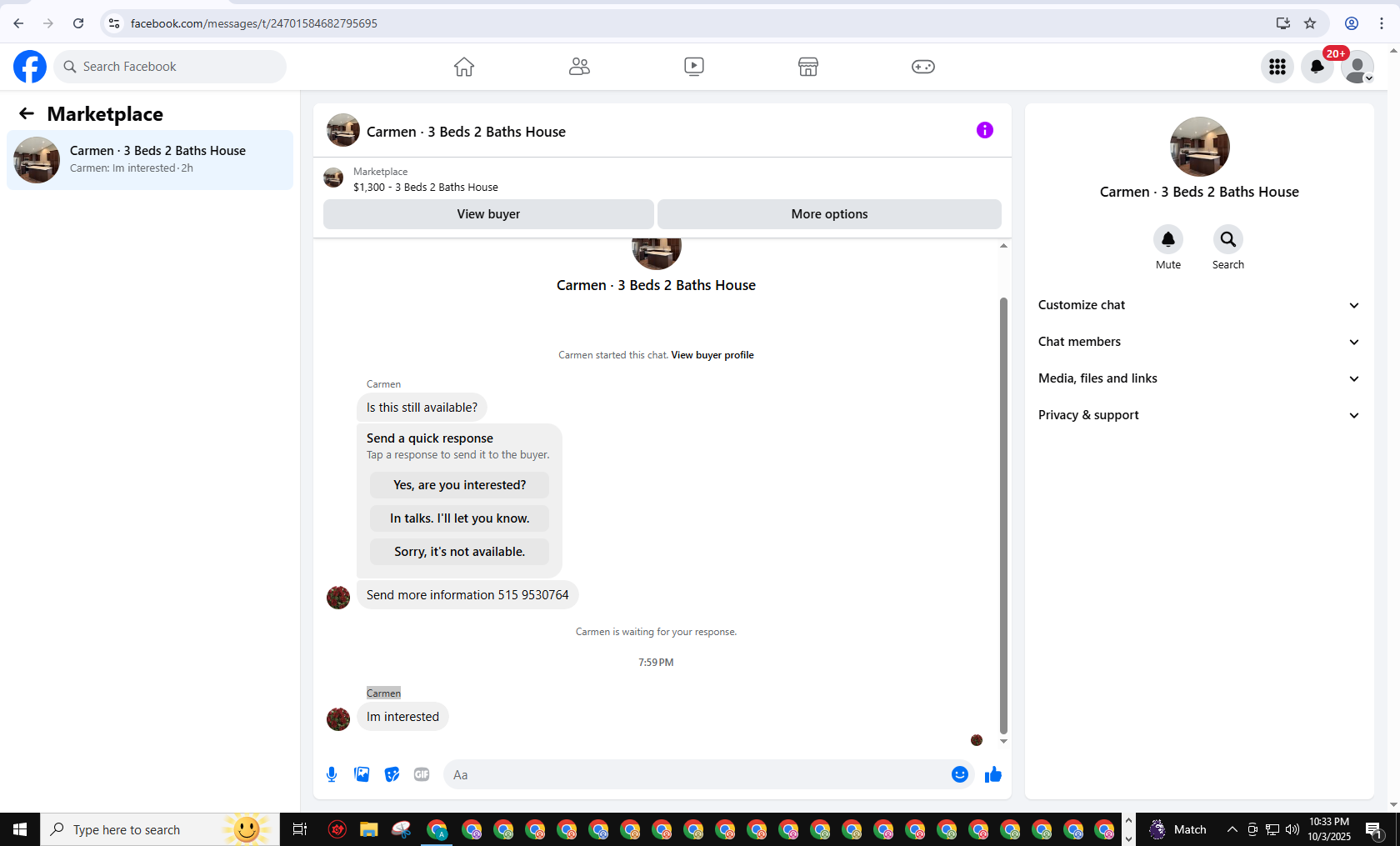Screen dimensions: 1400x846
Task: Expand the Privacy & support section
Action: [x=1199, y=415]
